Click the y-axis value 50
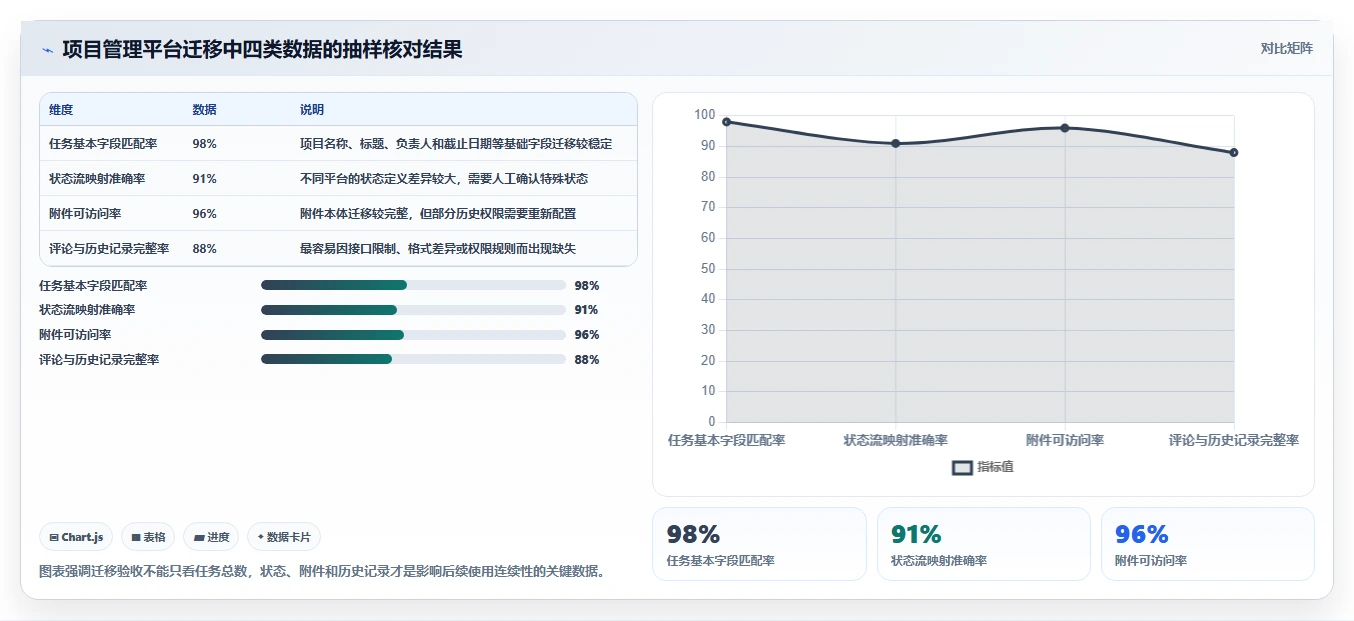1354x621 pixels. point(708,269)
